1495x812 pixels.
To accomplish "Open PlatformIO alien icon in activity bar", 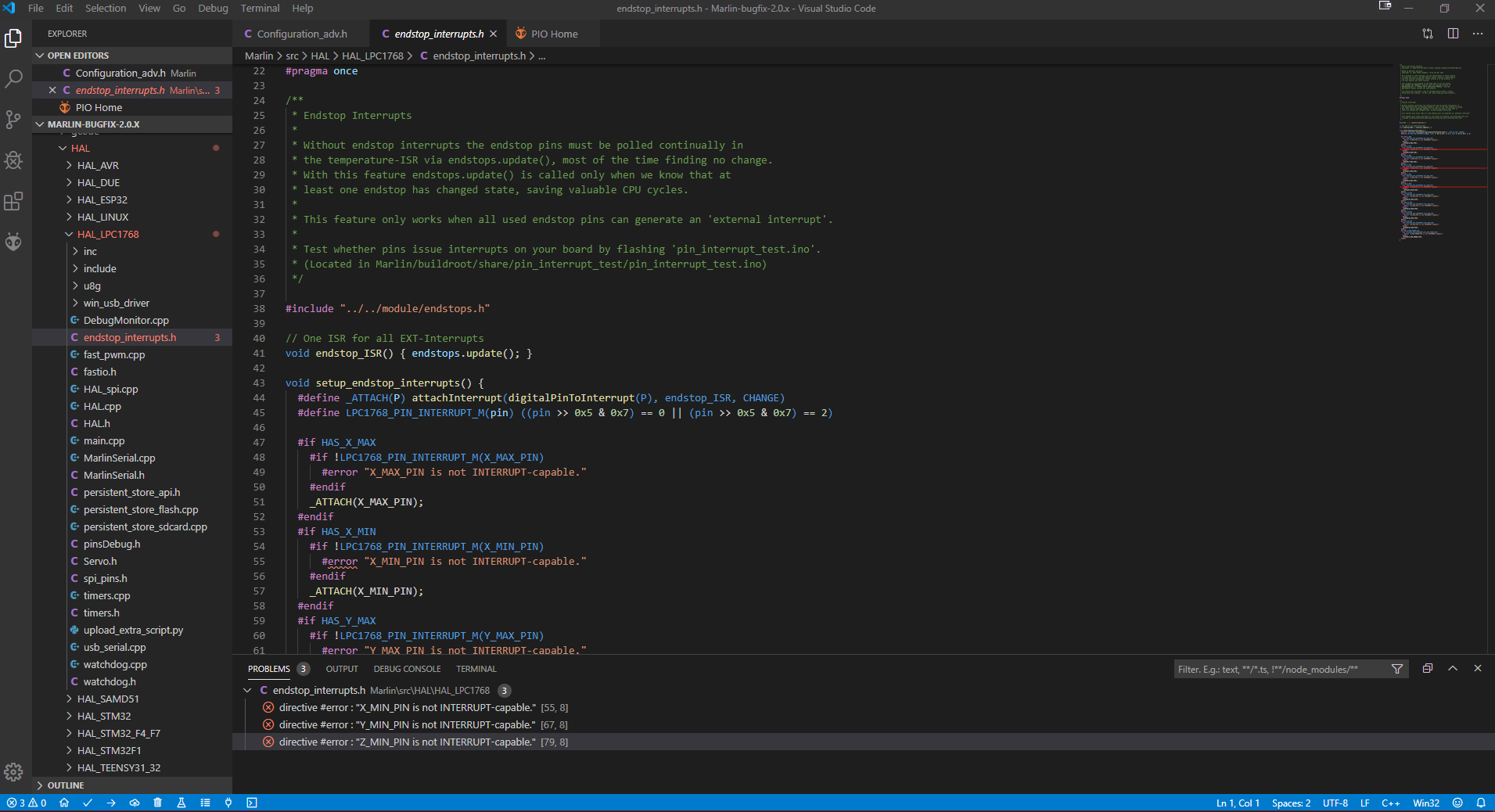I will (13, 242).
